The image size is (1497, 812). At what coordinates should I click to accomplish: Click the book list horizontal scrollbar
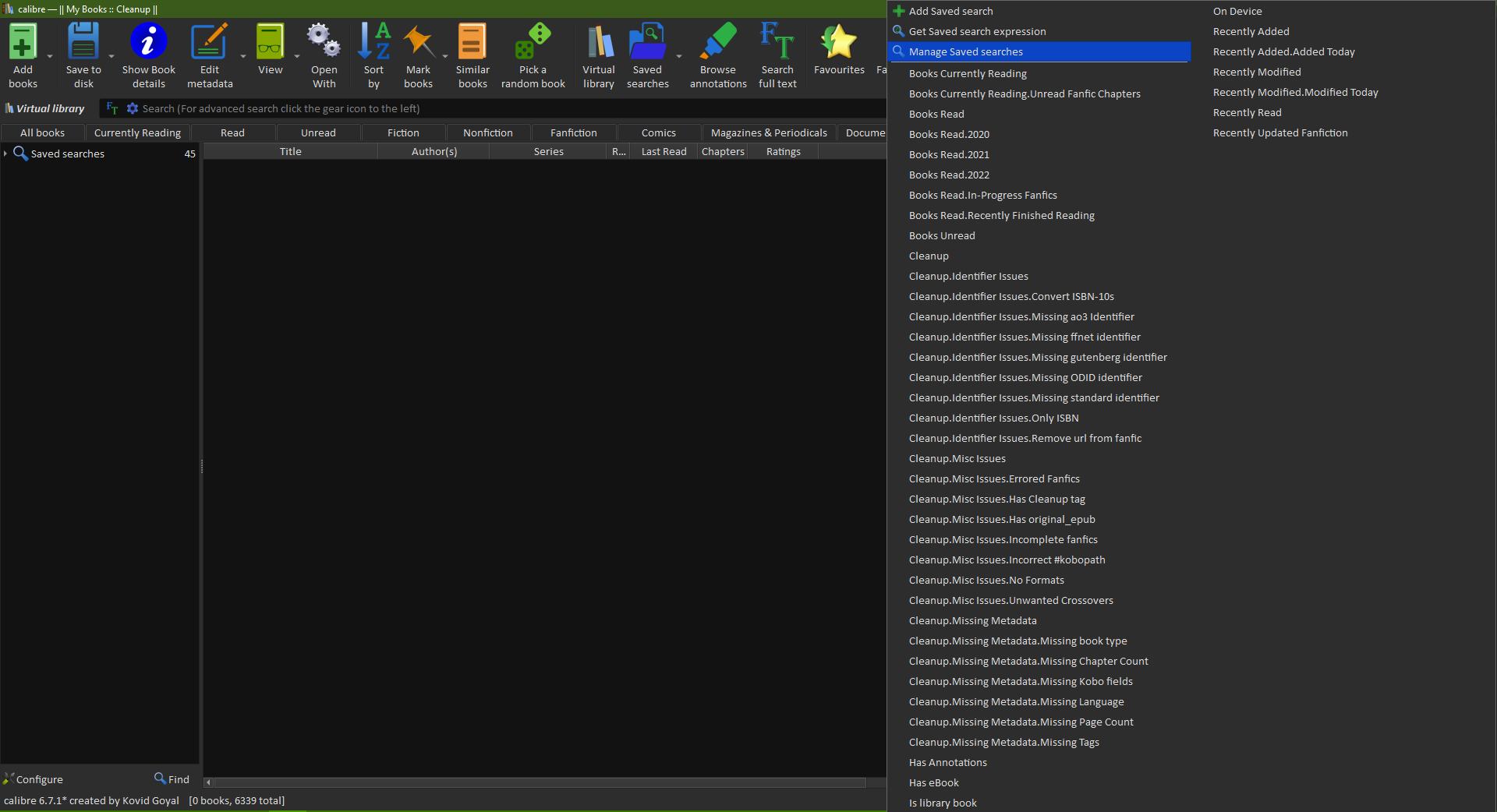(x=540, y=782)
